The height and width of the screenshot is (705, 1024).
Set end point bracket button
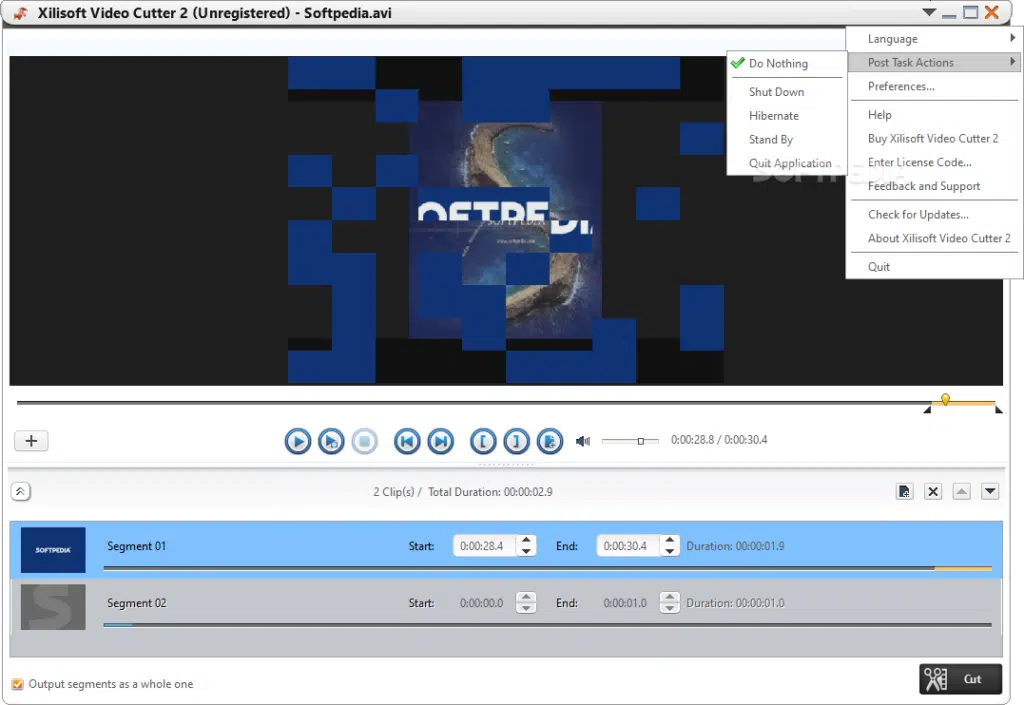pos(517,442)
